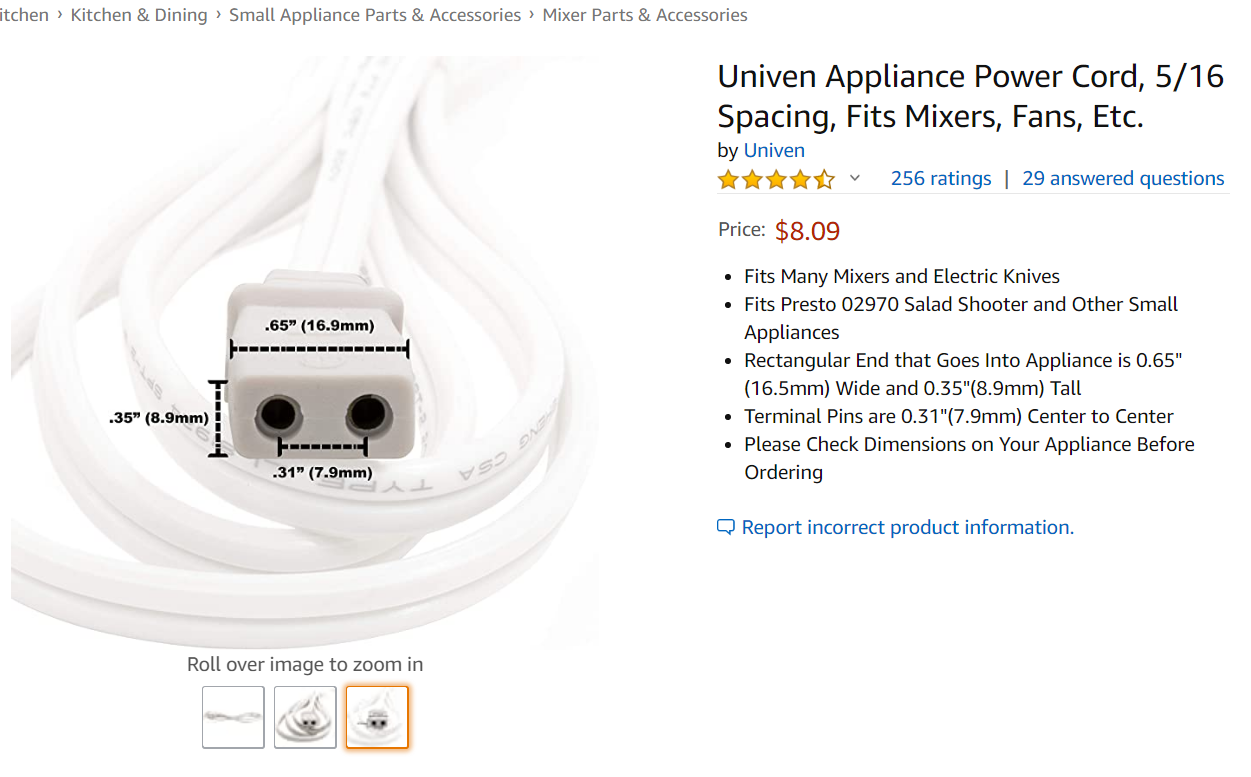Go to Small Appliance Parts & Accessories breadcrumb
The width and height of the screenshot is (1251, 777).
(375, 15)
